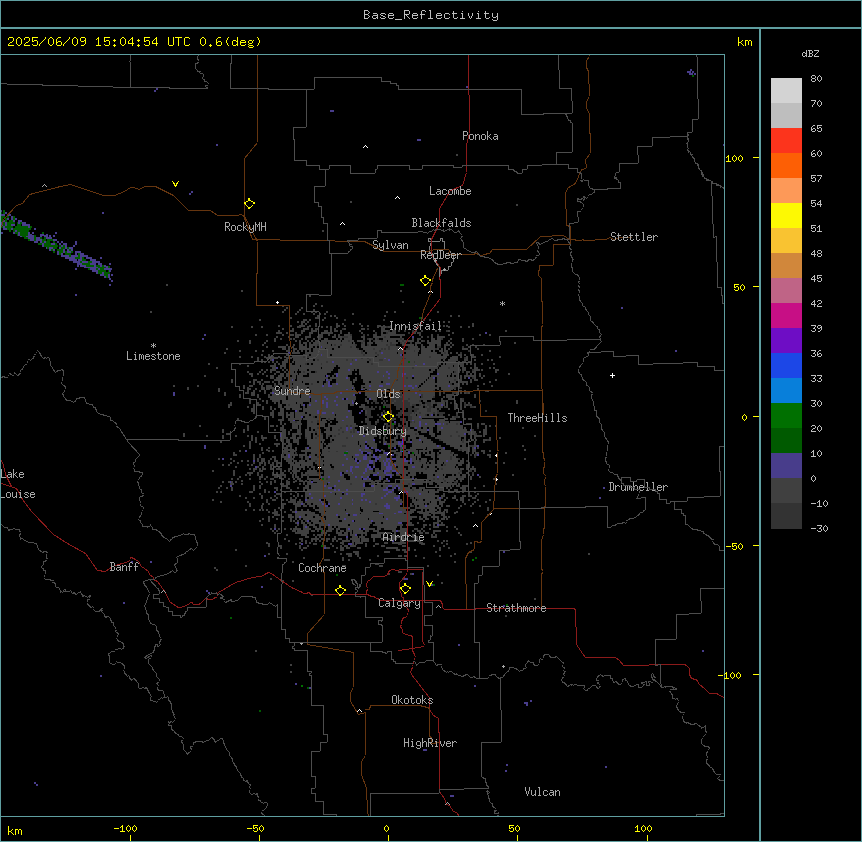The width and height of the screenshot is (862, 842).
Task: Click the Ponoka city label
Action: (x=480, y=136)
